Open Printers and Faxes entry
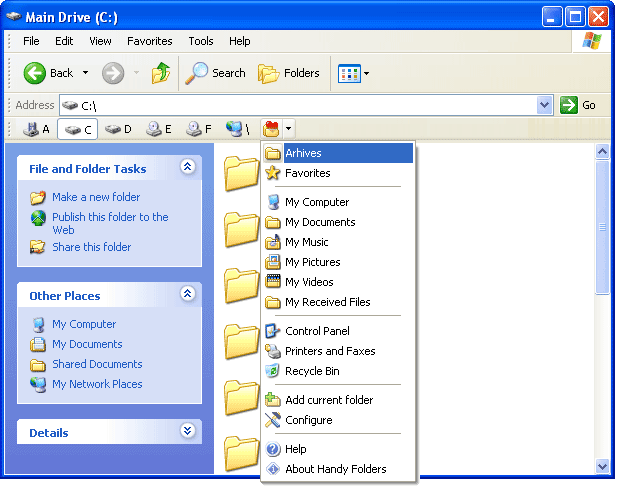The height and width of the screenshot is (489, 620). pos(338,351)
